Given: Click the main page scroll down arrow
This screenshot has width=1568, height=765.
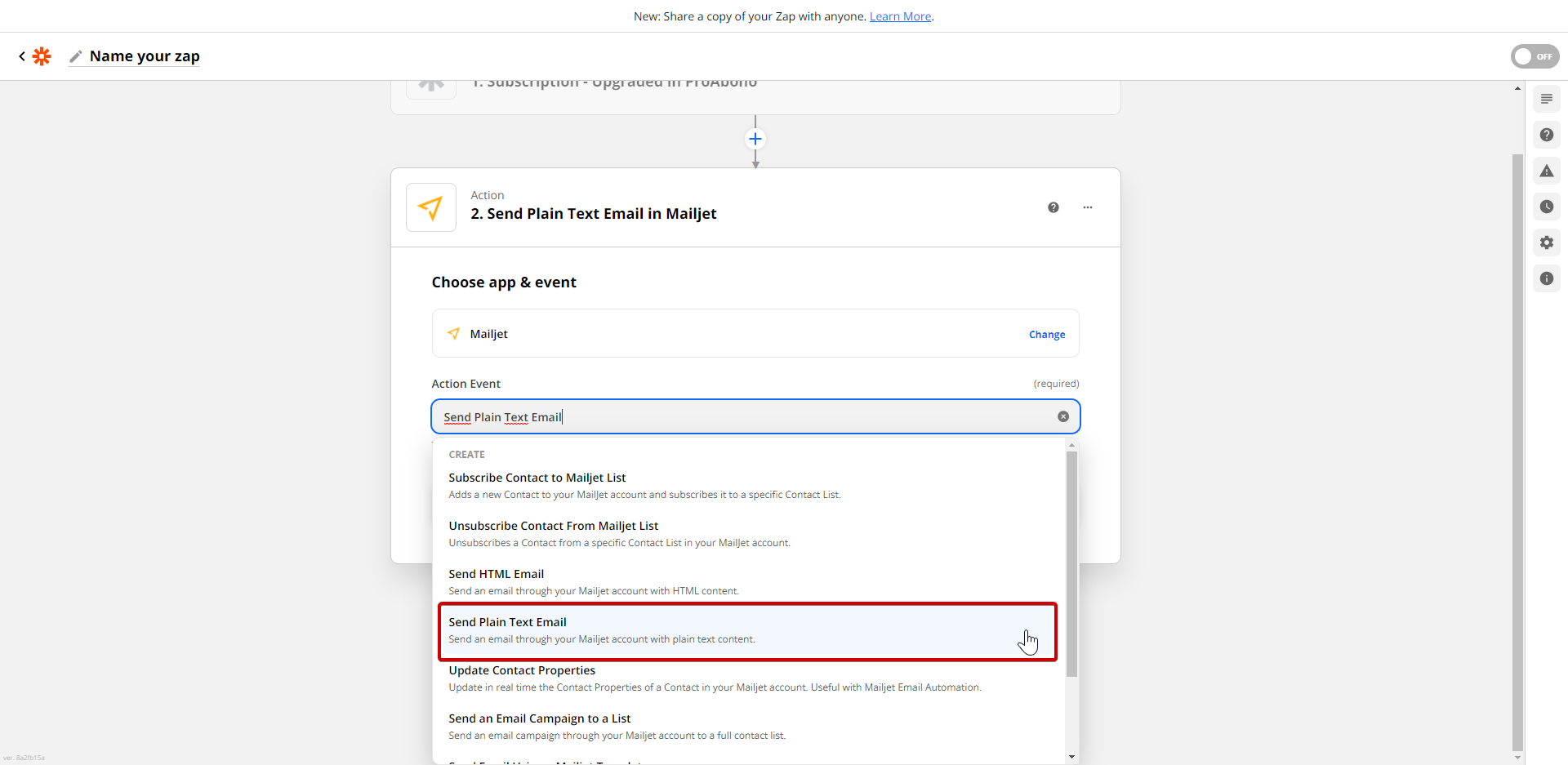Looking at the screenshot, I should coord(1517,758).
